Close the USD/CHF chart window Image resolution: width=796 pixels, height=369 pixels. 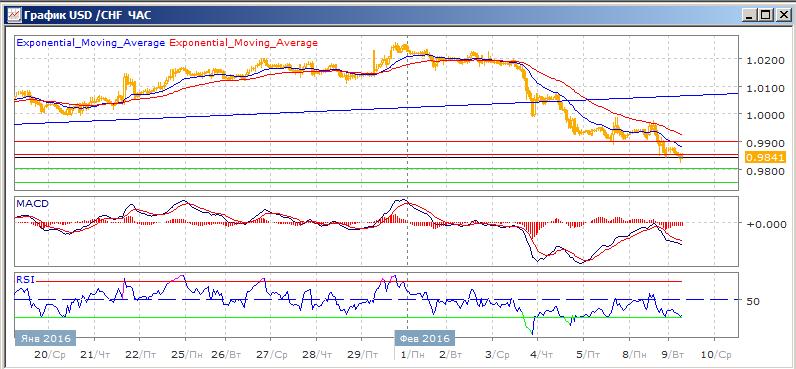coord(781,15)
